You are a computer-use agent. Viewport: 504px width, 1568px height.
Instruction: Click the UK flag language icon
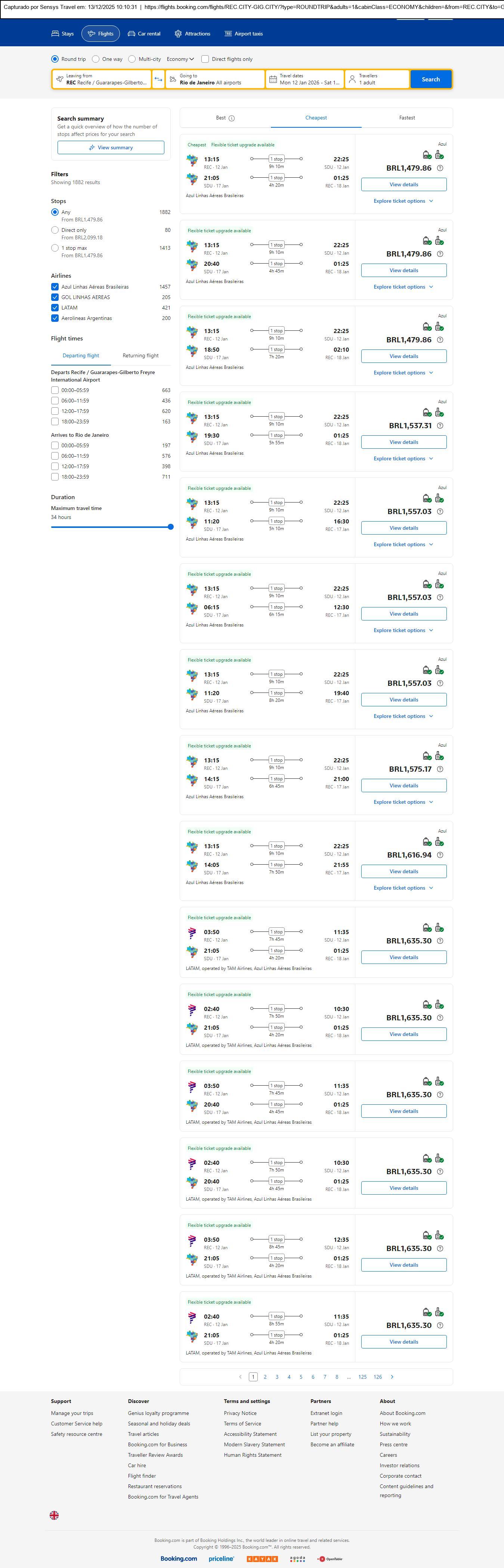[x=54, y=1515]
